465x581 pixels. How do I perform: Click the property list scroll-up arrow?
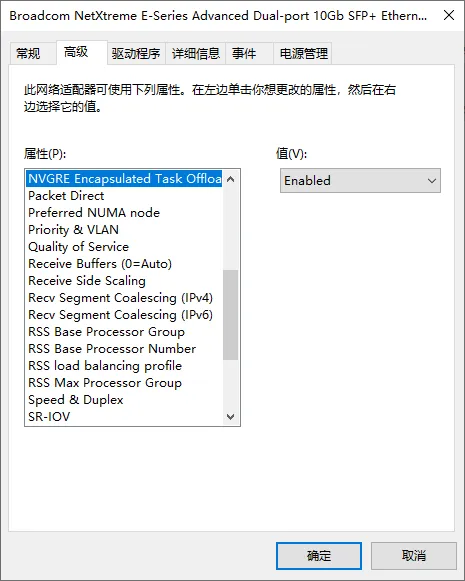[230, 179]
